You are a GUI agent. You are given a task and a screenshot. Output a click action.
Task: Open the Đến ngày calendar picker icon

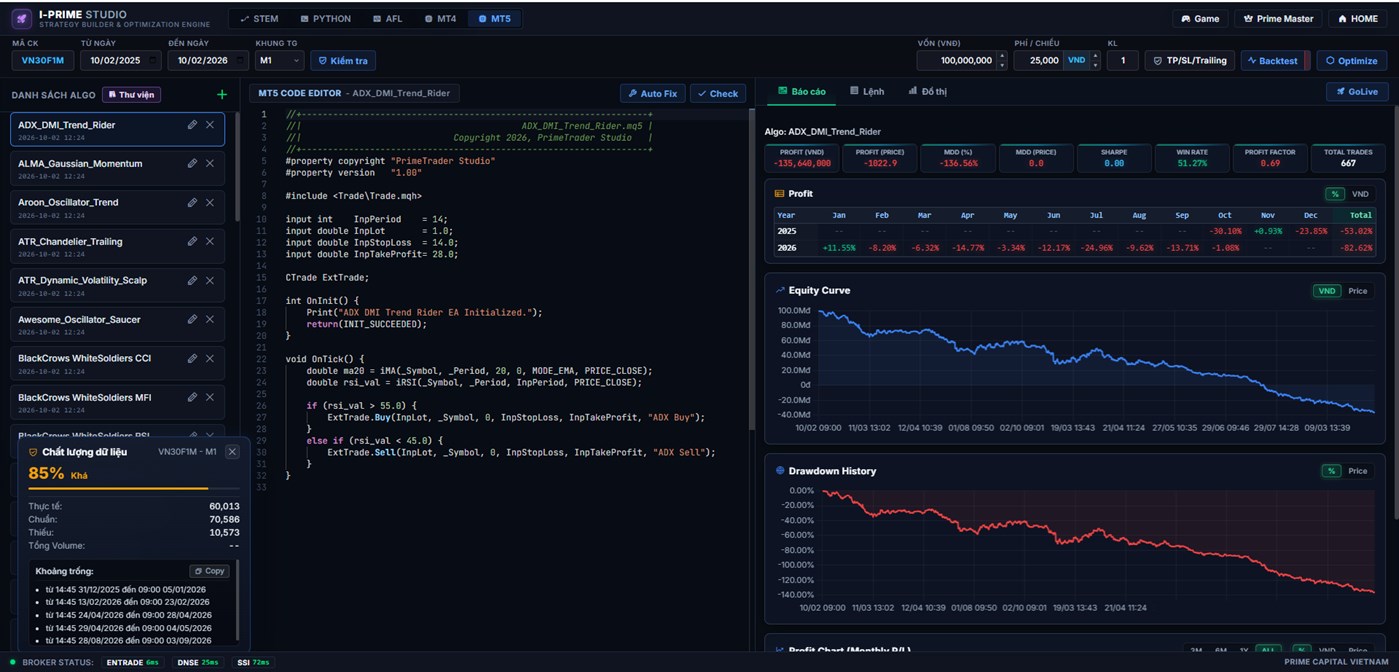click(239, 60)
